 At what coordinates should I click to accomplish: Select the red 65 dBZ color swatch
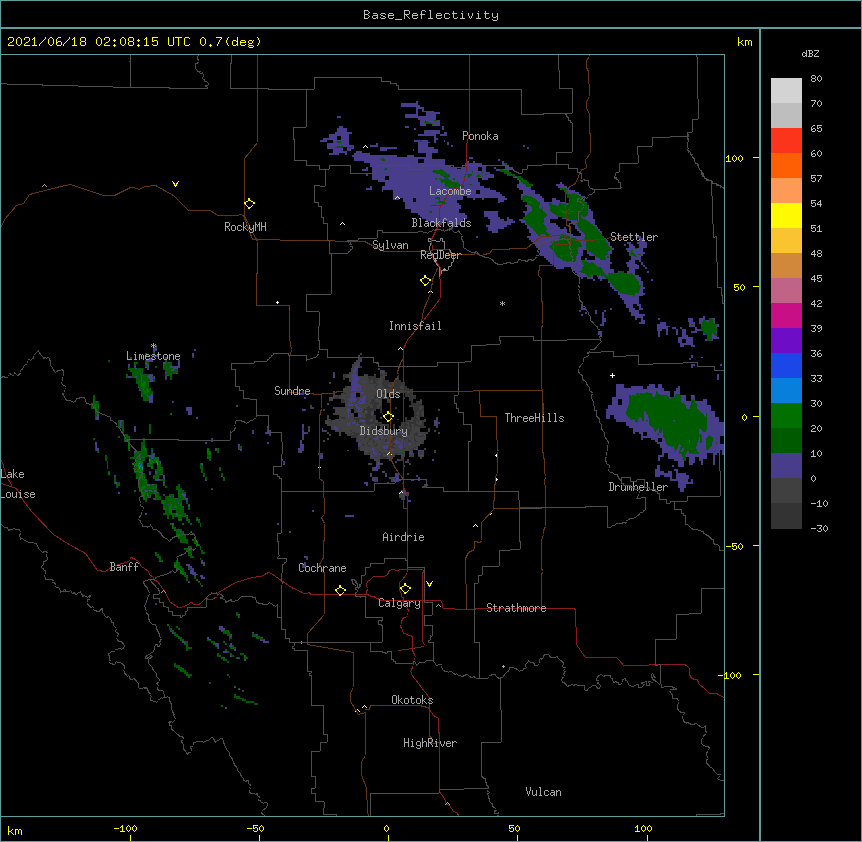786,140
